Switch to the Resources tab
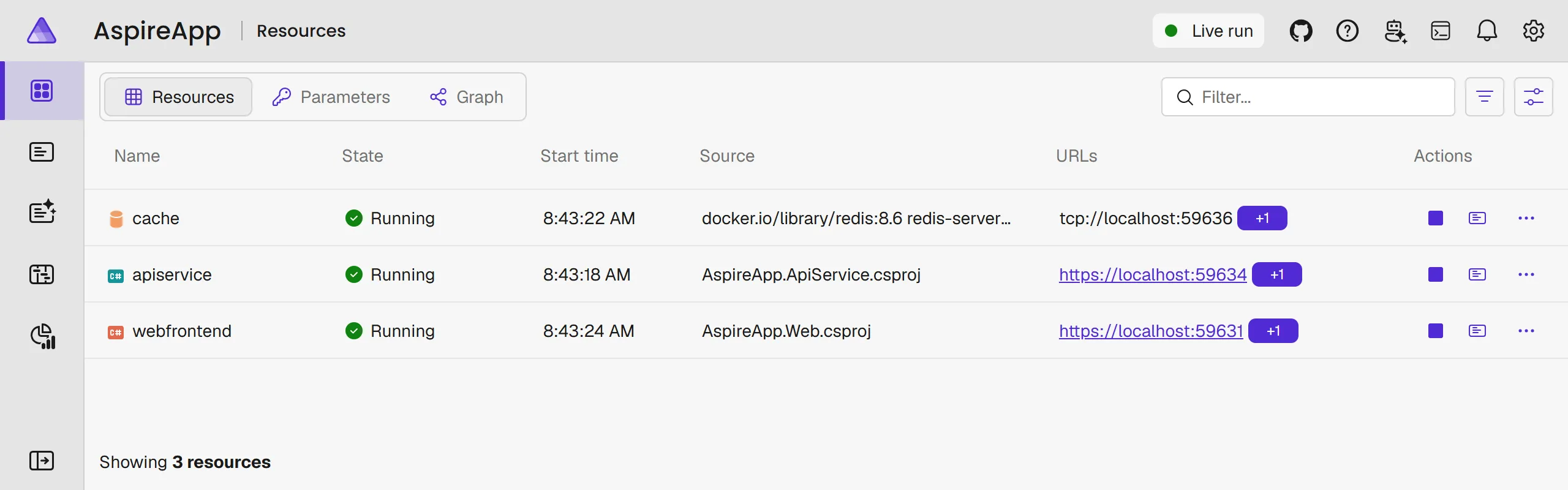 point(178,97)
